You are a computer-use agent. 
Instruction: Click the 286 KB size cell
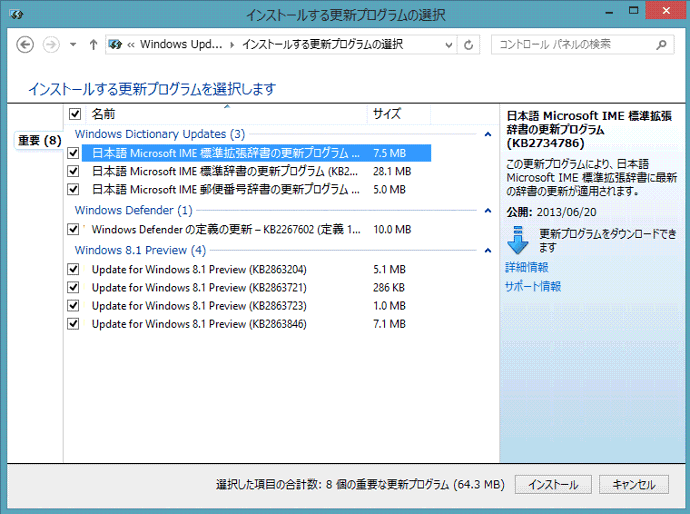pos(389,287)
